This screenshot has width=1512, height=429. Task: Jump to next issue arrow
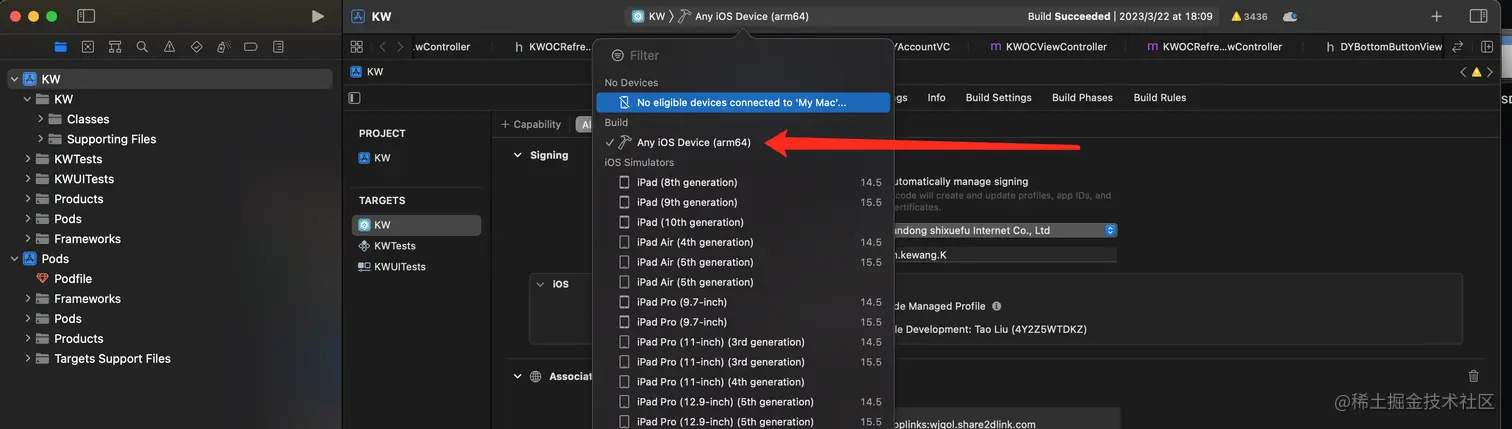point(1491,72)
